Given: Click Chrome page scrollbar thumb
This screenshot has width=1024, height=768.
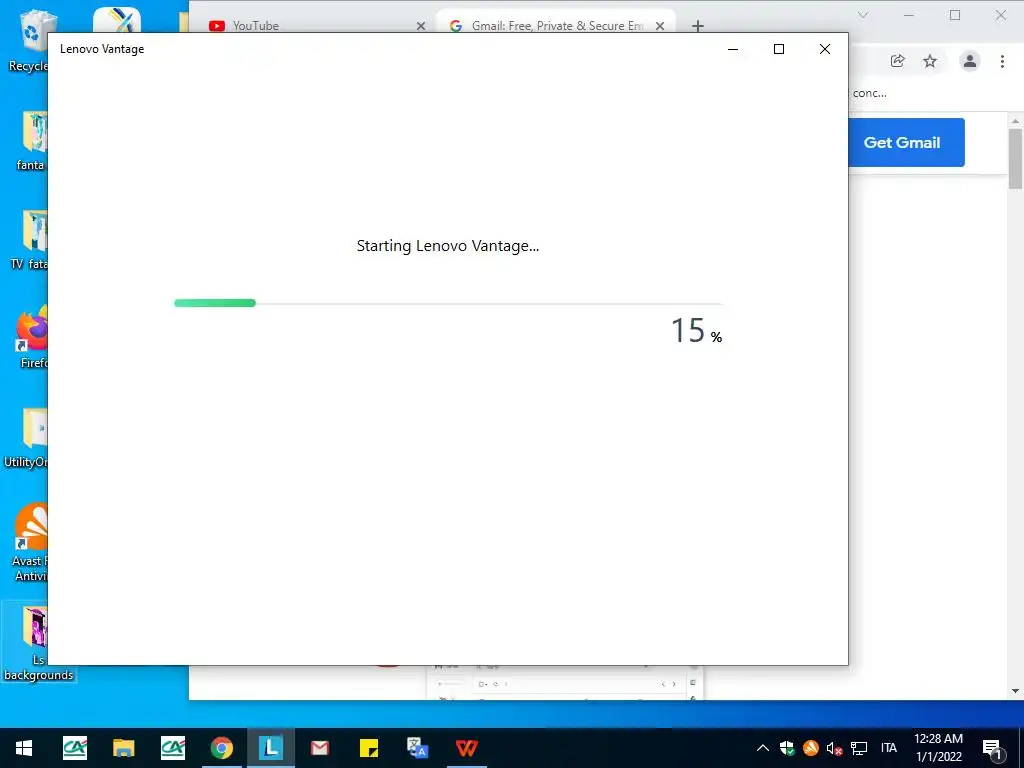Looking at the screenshot, I should (x=1015, y=159).
